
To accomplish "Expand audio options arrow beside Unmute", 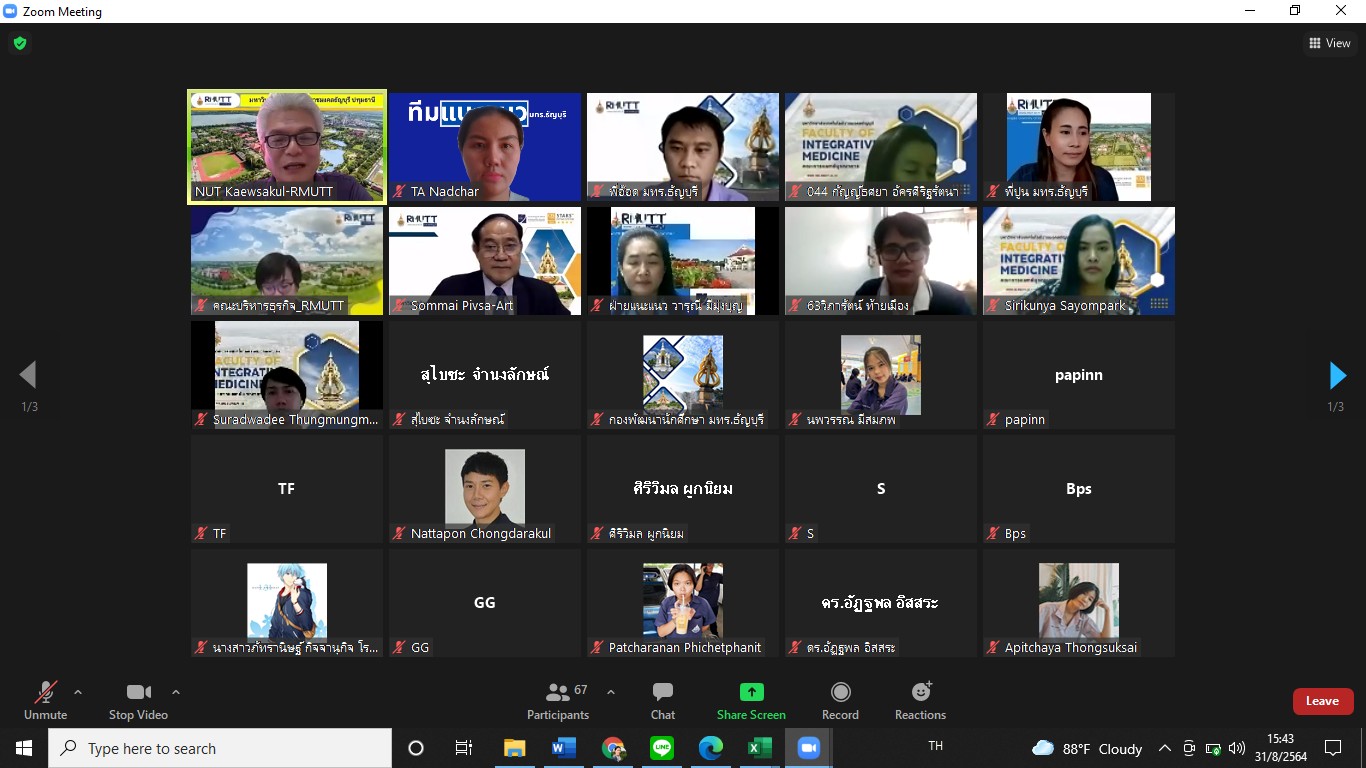I will click(x=78, y=692).
